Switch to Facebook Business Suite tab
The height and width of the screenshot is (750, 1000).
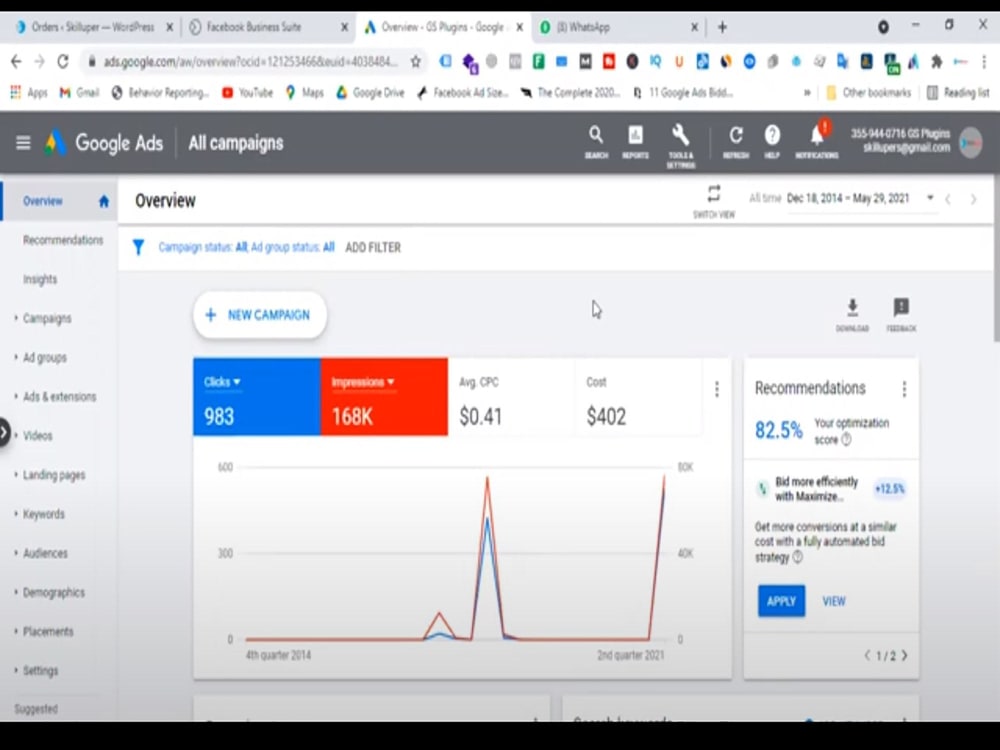click(268, 27)
